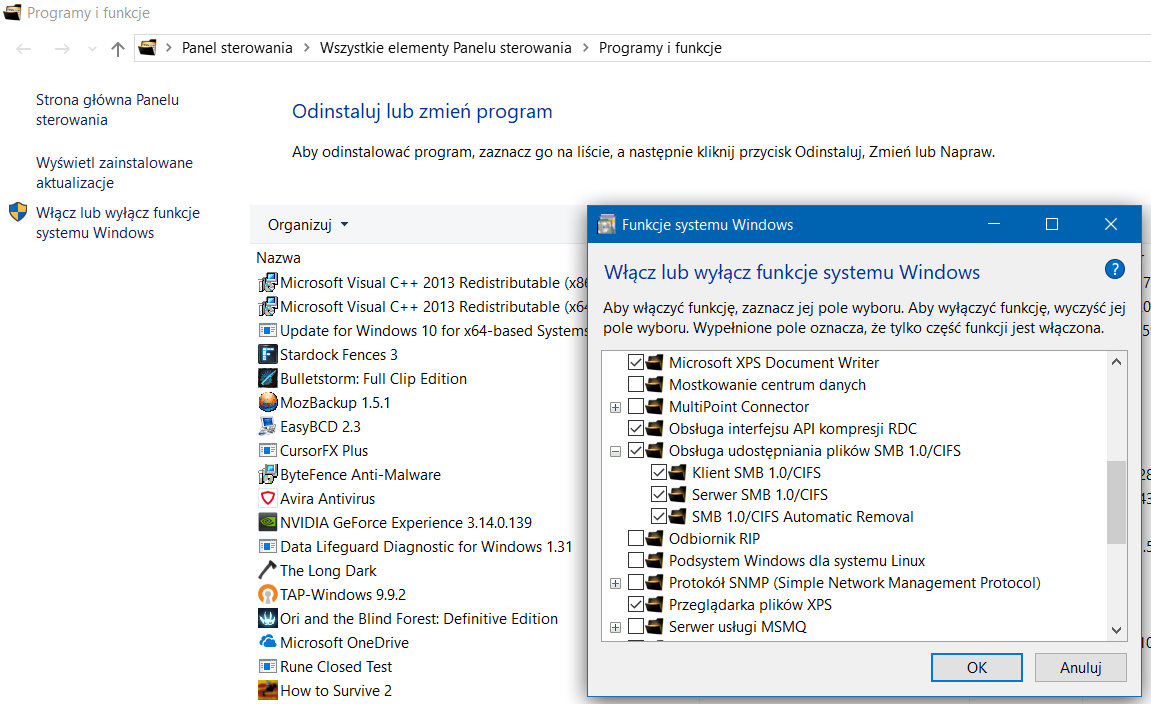The image size is (1151, 704).
Task: Enable Podsystem Windows dla systemu Linux
Action: click(x=636, y=561)
